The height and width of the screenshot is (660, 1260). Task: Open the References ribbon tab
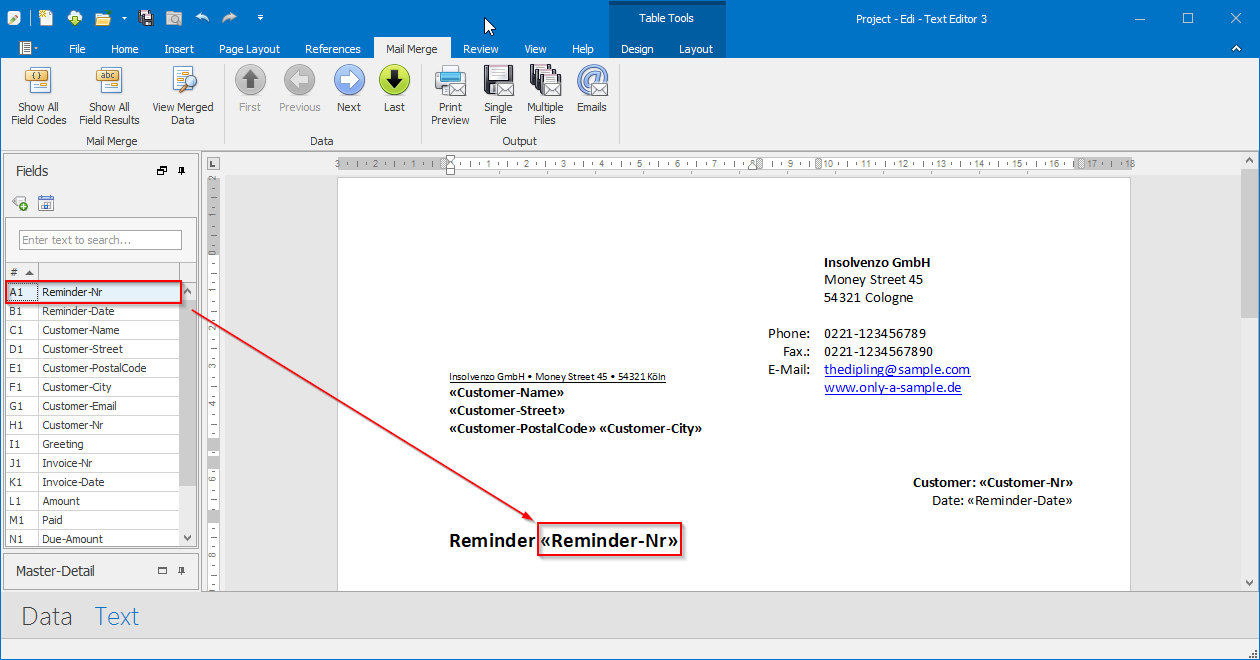(x=333, y=49)
